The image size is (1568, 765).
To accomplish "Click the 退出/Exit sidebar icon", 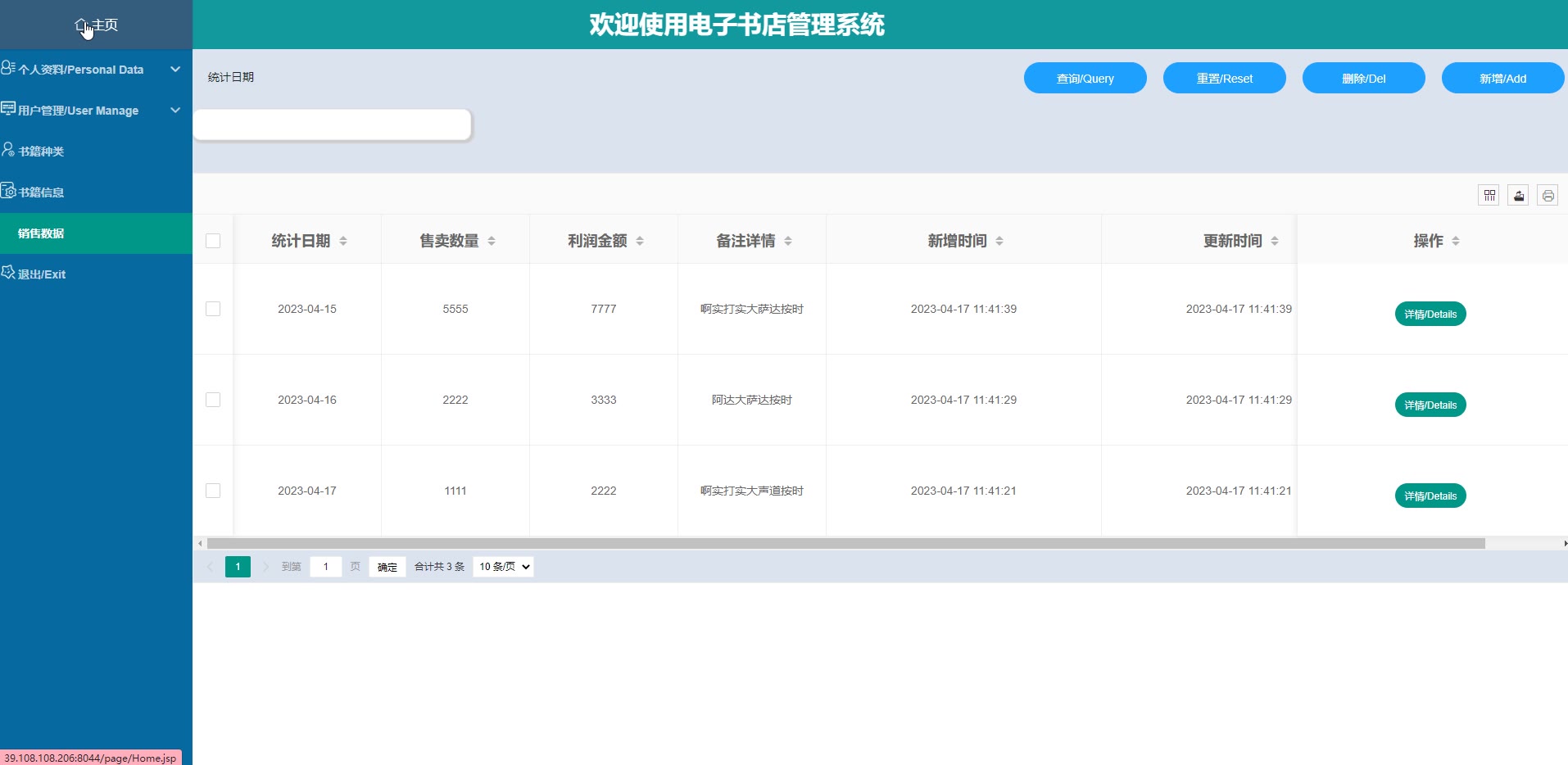I will click(8, 272).
